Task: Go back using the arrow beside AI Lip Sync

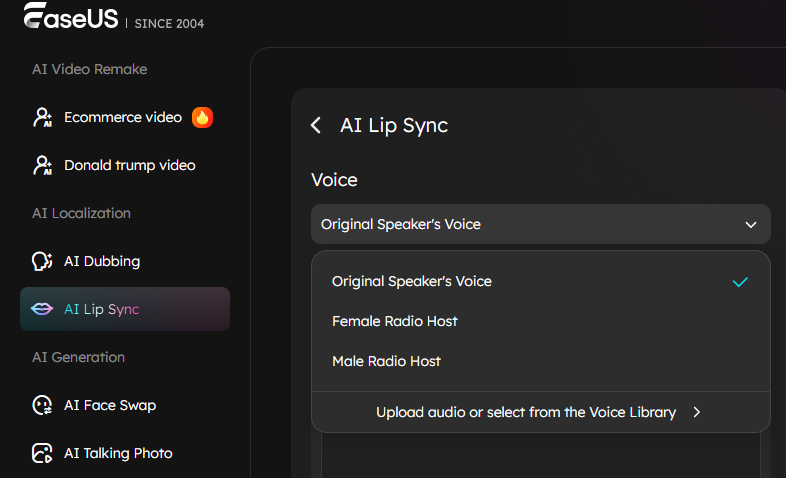Action: pos(316,125)
